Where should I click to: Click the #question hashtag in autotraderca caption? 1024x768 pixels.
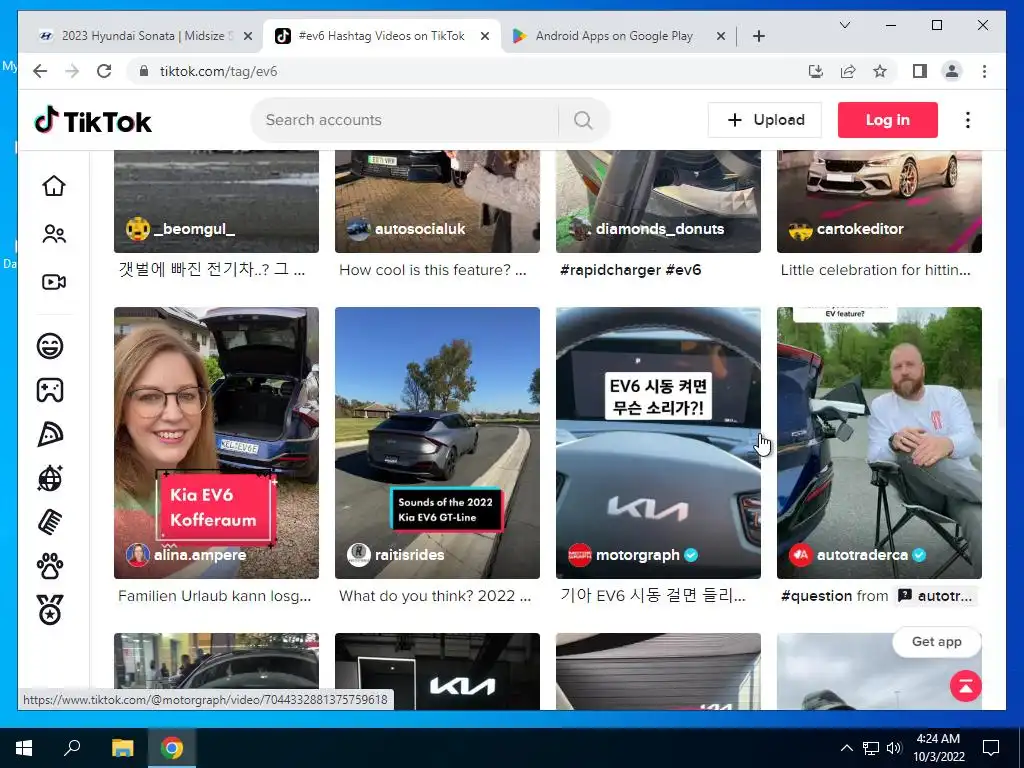[816, 596]
